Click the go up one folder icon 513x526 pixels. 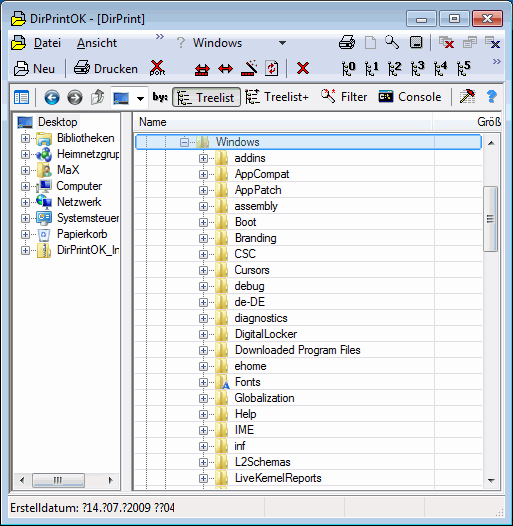[97, 97]
